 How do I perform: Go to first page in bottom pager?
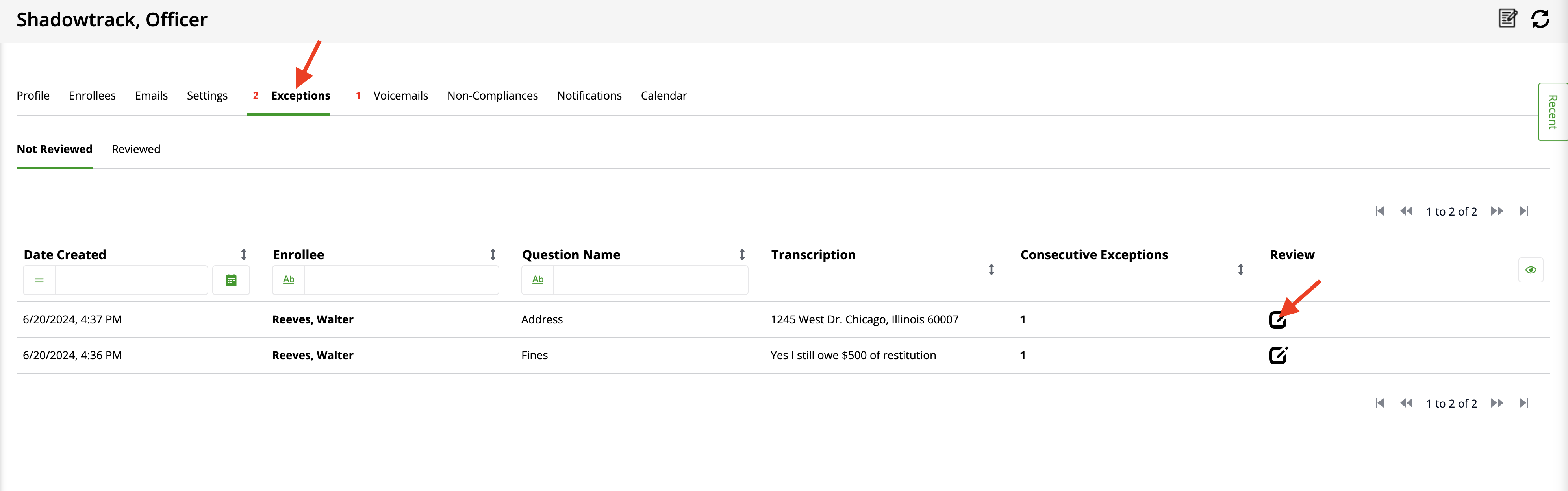pos(1379,403)
